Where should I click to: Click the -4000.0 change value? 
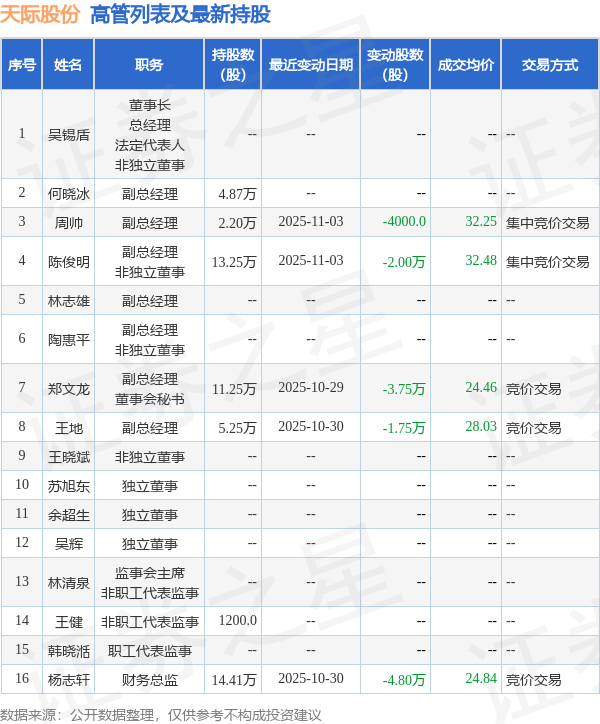[404, 221]
